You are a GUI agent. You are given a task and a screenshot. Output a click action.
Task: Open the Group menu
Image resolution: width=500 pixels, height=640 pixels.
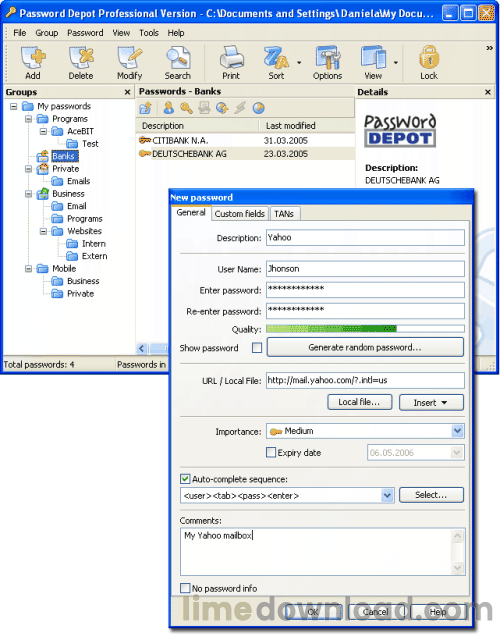(x=47, y=33)
